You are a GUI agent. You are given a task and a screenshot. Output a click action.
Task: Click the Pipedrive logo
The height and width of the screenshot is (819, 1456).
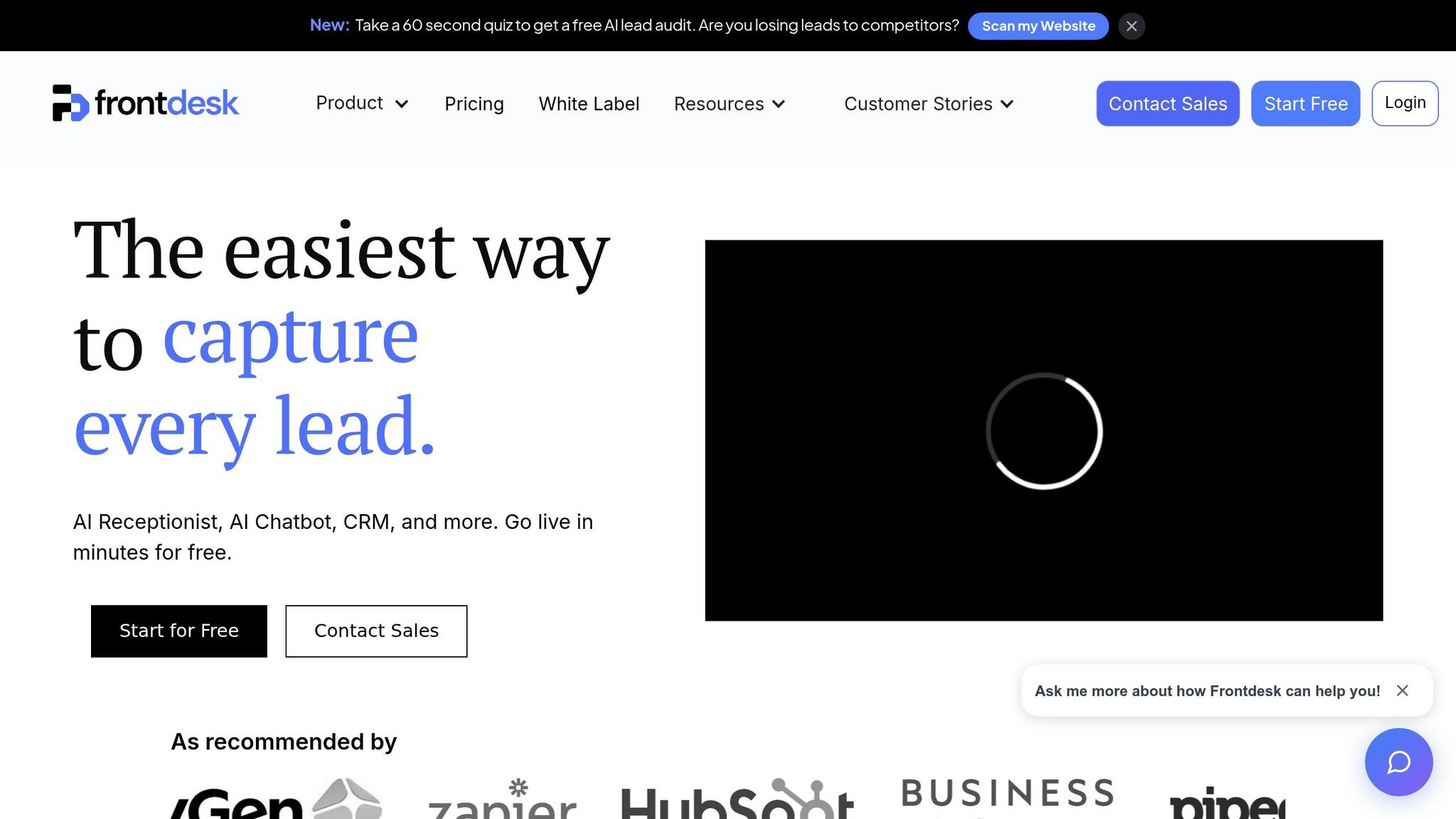click(x=1226, y=803)
